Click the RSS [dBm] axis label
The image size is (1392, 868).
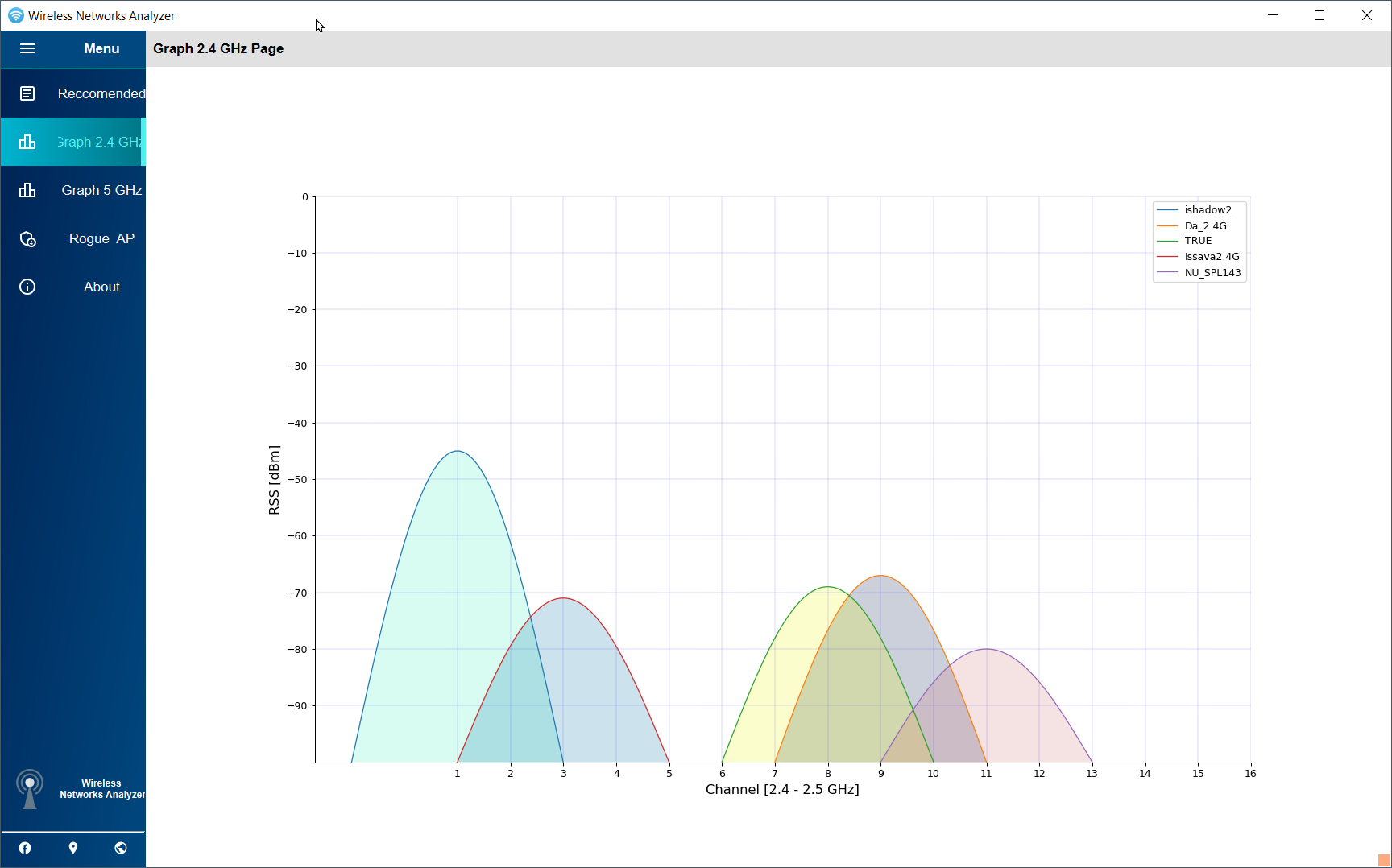pos(274,480)
